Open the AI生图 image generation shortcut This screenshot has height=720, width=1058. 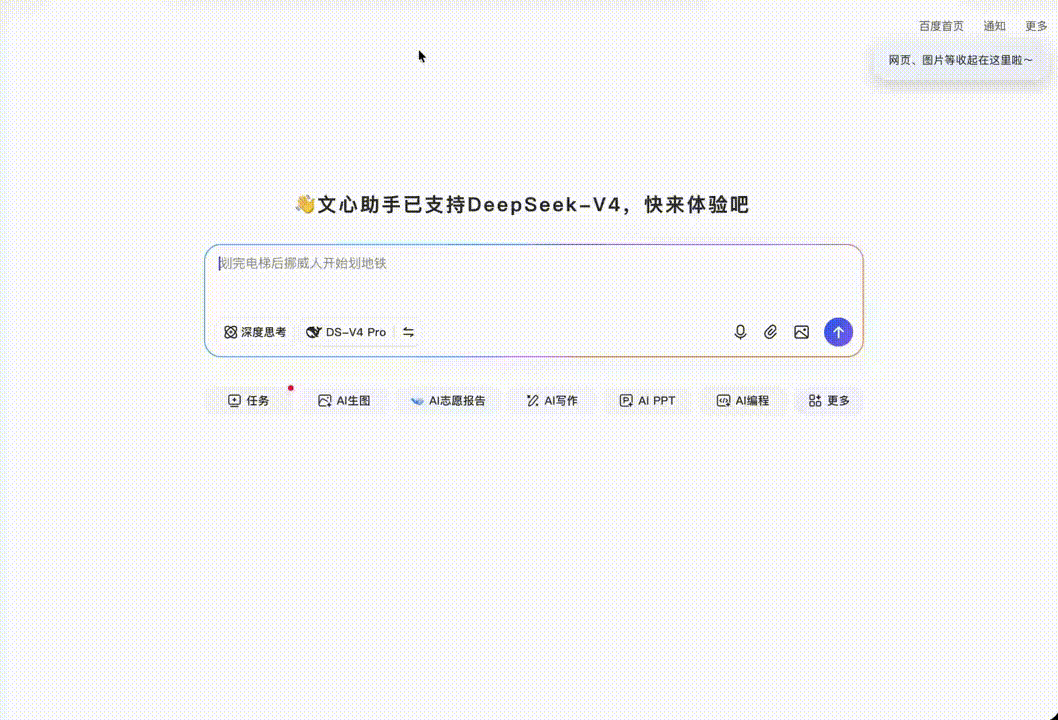point(344,401)
